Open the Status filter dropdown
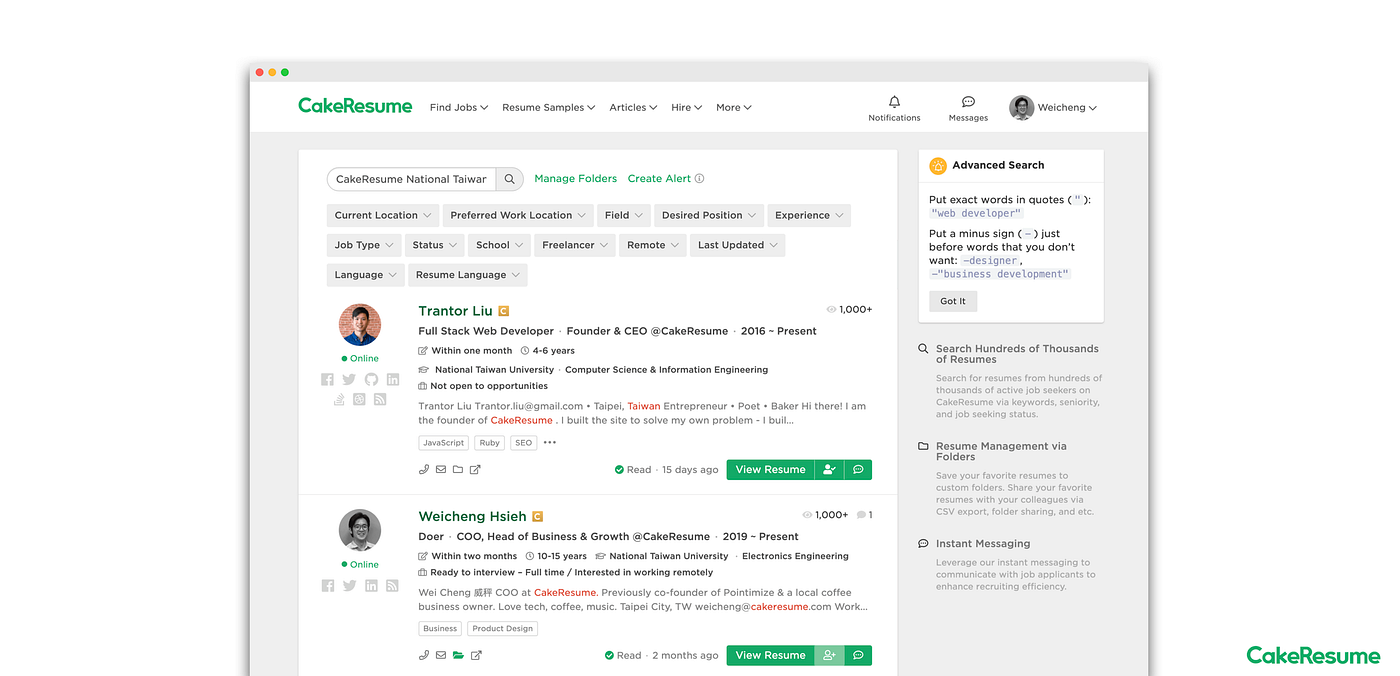The width and height of the screenshot is (1400, 676). point(435,245)
